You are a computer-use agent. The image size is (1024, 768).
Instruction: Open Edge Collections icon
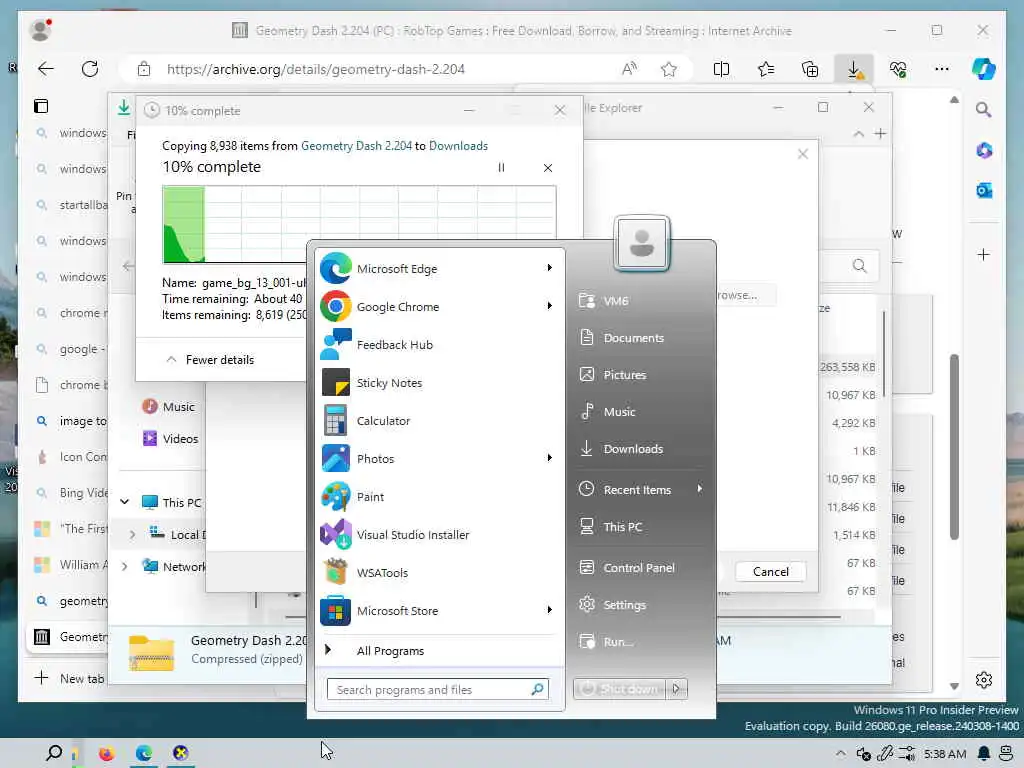coord(810,69)
